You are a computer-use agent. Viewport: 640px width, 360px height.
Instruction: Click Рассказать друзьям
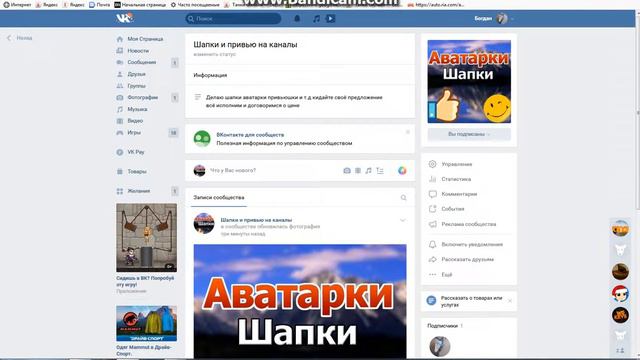[x=467, y=260]
